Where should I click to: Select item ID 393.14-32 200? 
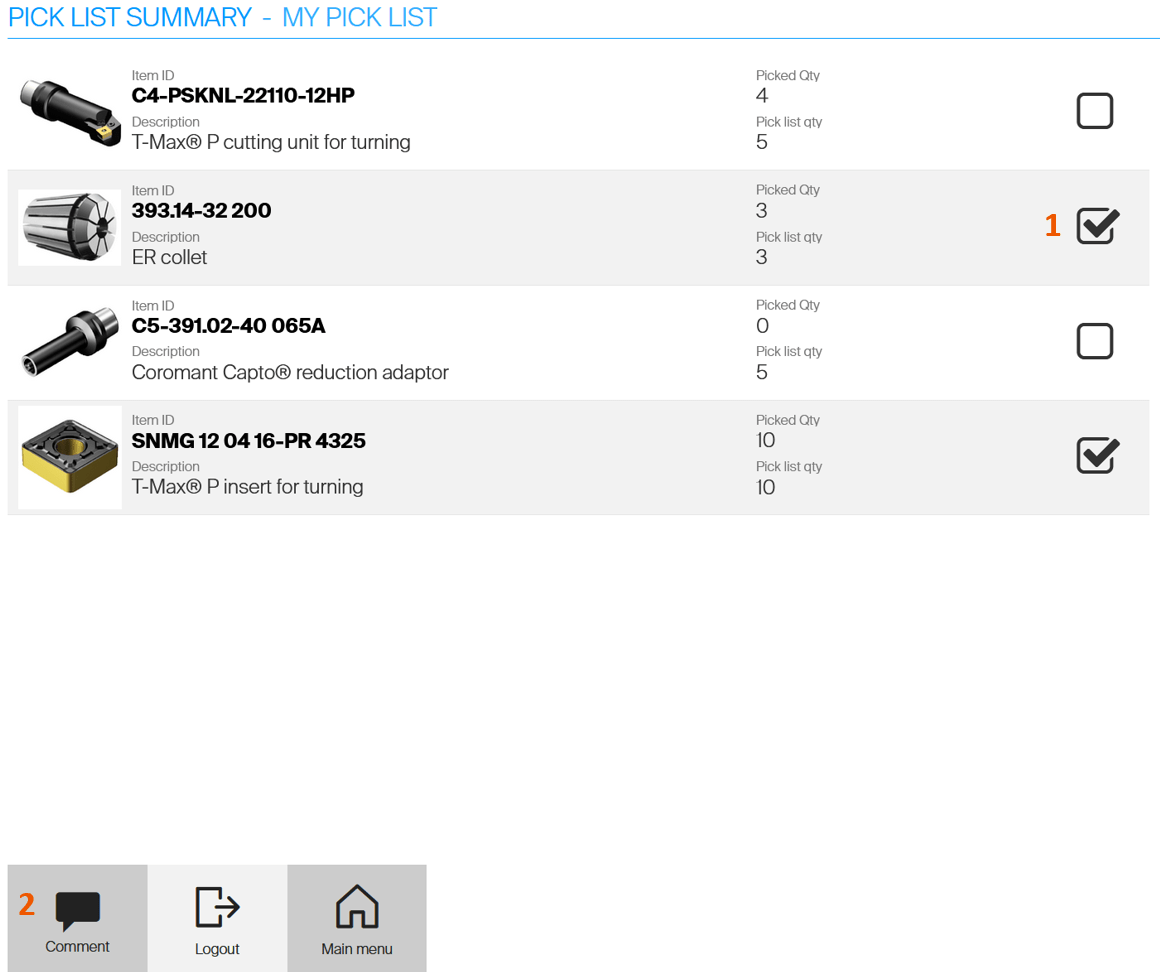pyautogui.click(x=201, y=211)
